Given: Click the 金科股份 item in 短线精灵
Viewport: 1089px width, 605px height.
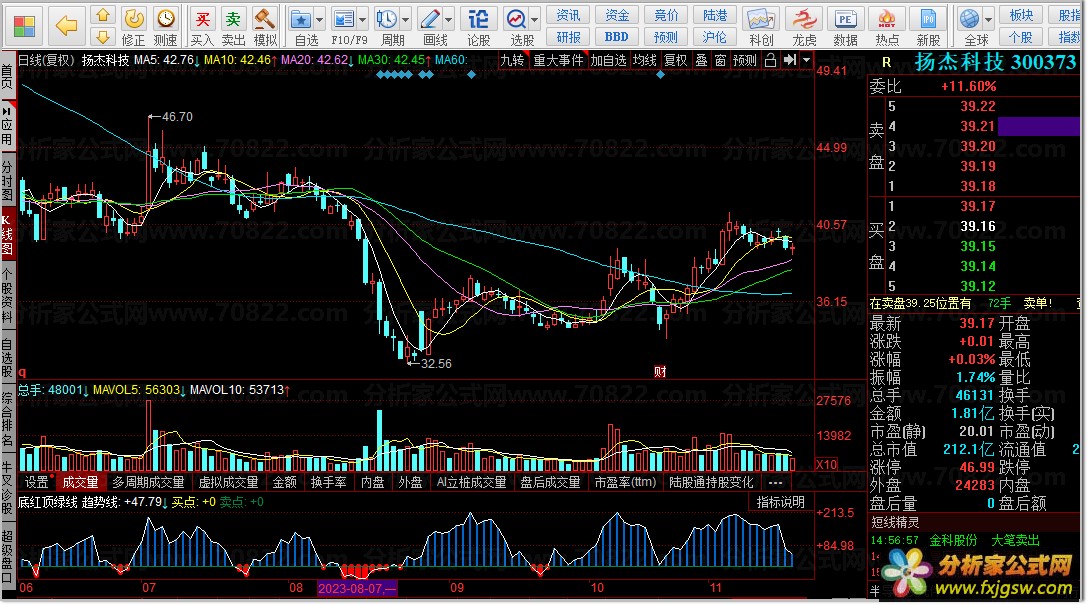Looking at the screenshot, I should pyautogui.click(x=953, y=540).
